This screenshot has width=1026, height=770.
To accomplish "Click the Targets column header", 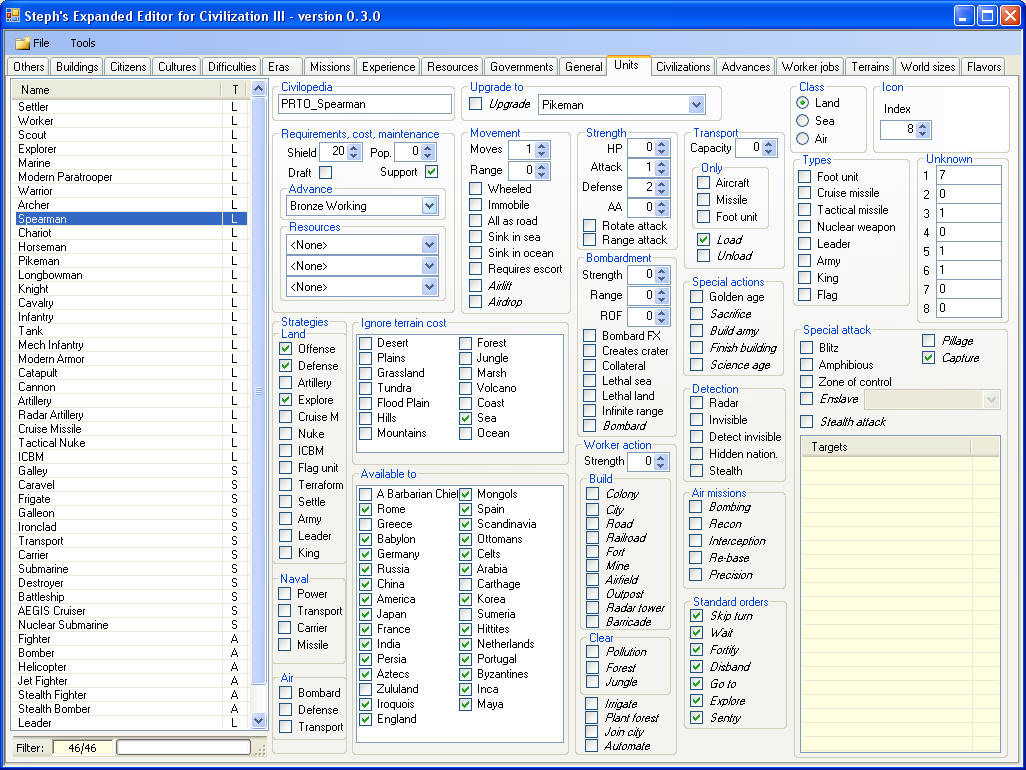I will [887, 447].
